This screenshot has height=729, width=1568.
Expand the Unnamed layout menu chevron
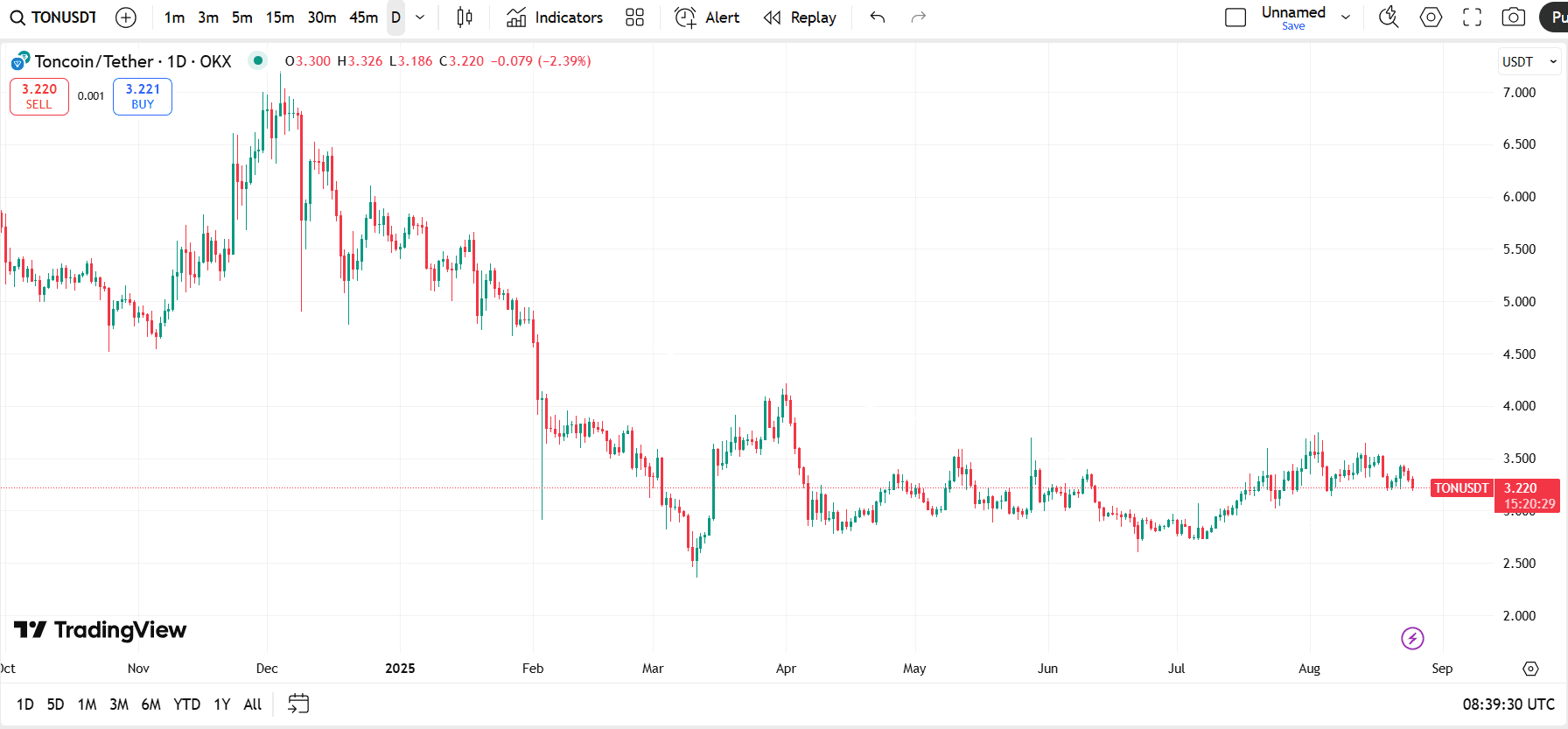pos(1346,18)
